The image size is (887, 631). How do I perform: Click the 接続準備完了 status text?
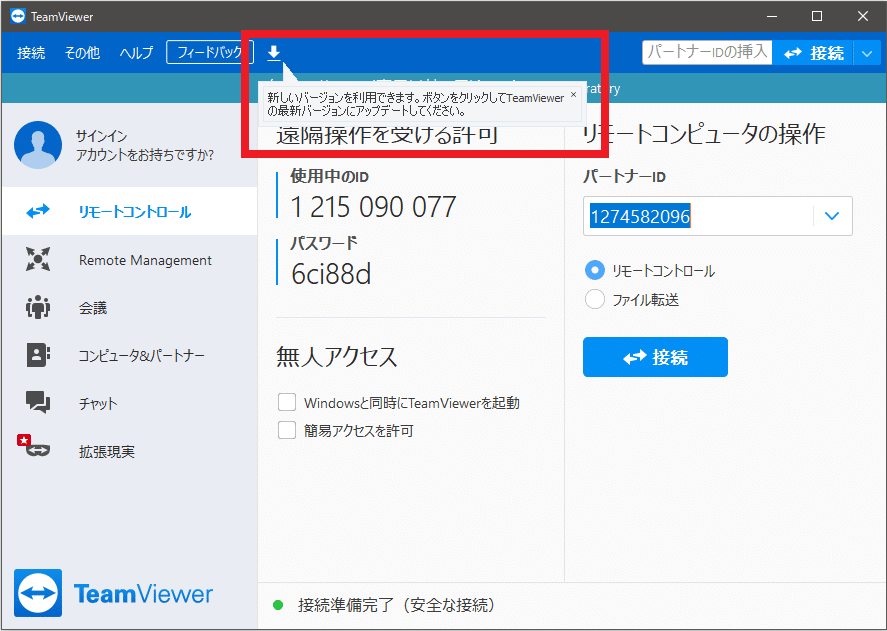point(397,605)
